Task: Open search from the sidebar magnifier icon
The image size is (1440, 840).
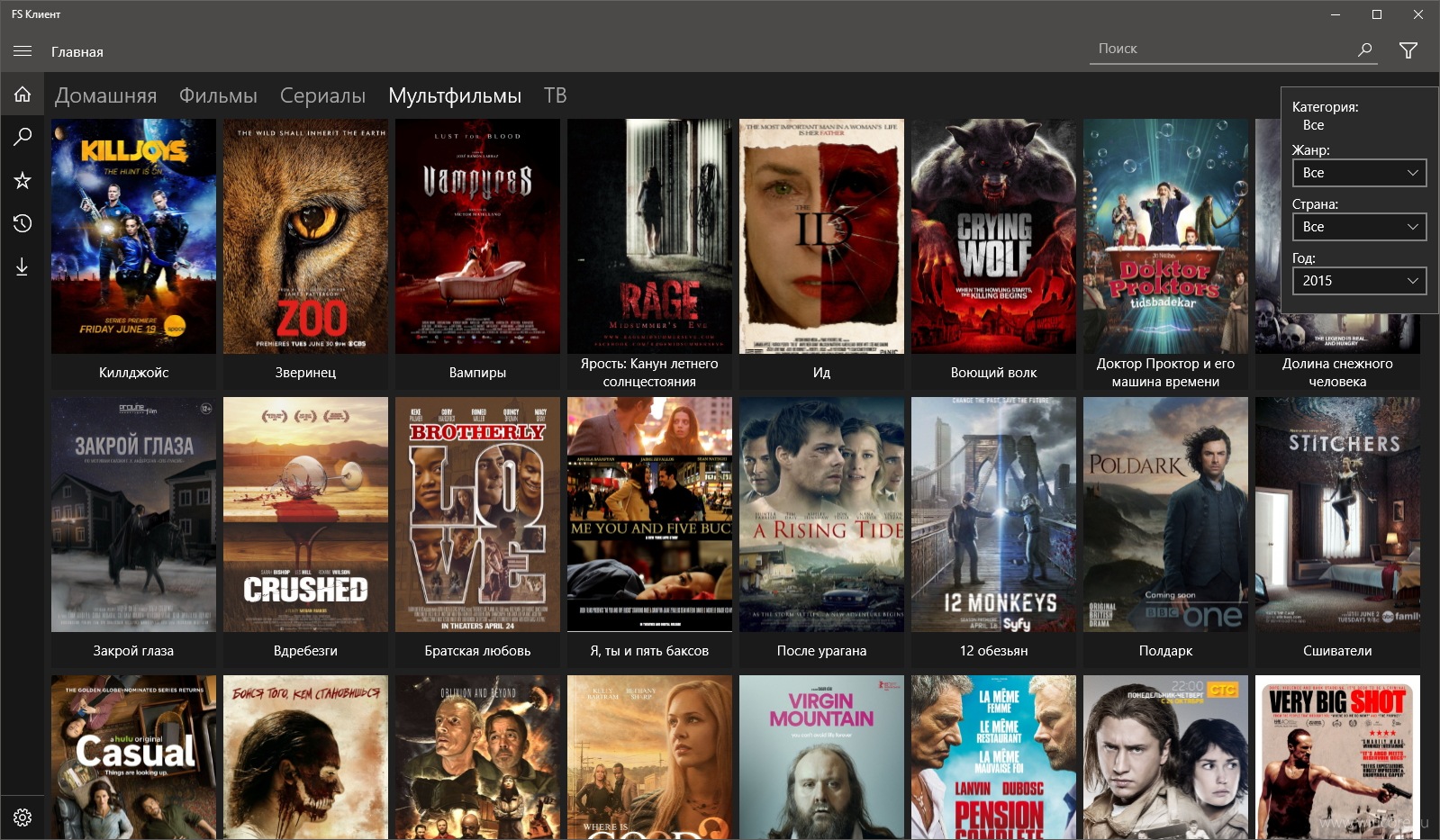Action: tap(23, 137)
